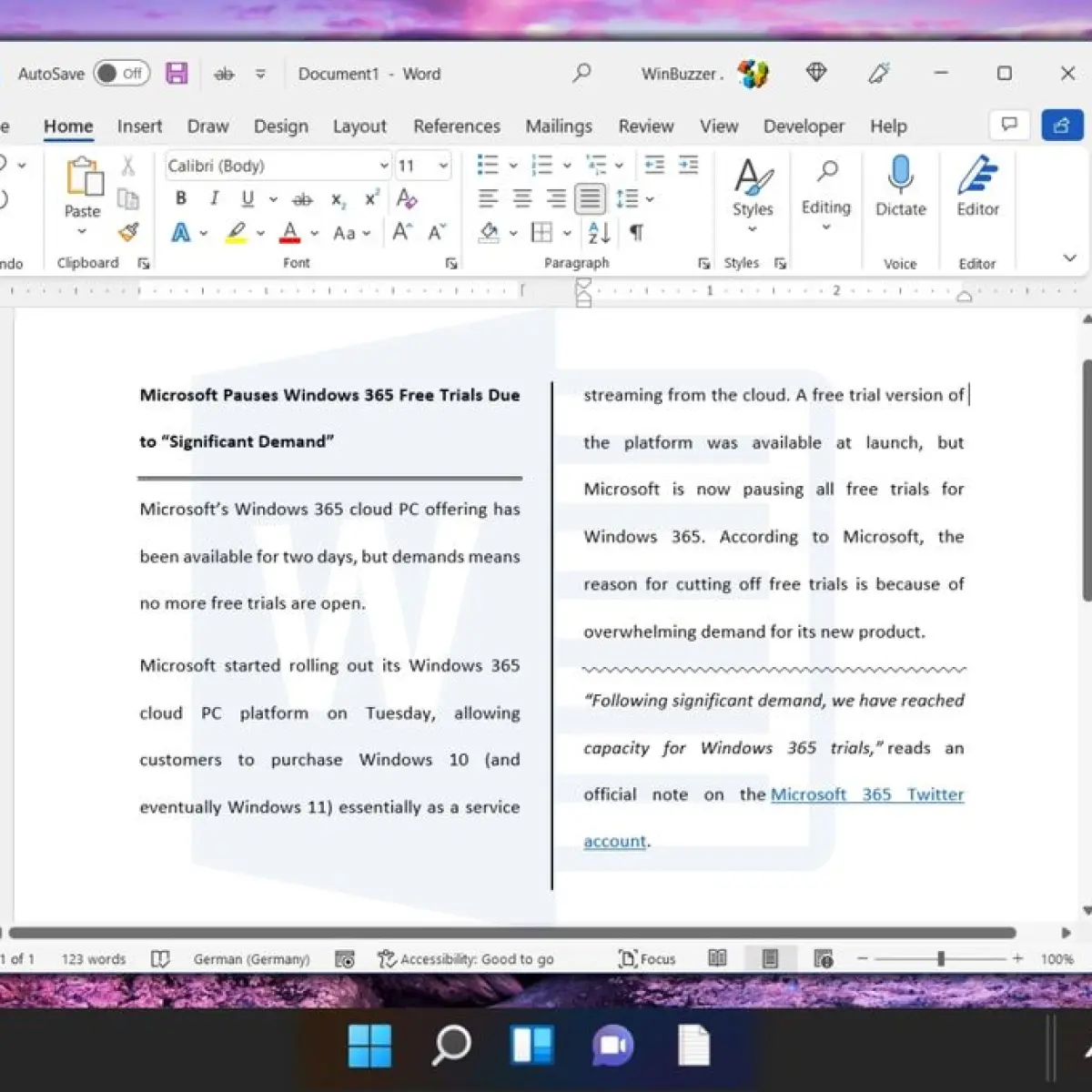Click the blue Share button
Screen dimensions: 1092x1092
pyautogui.click(x=1062, y=125)
